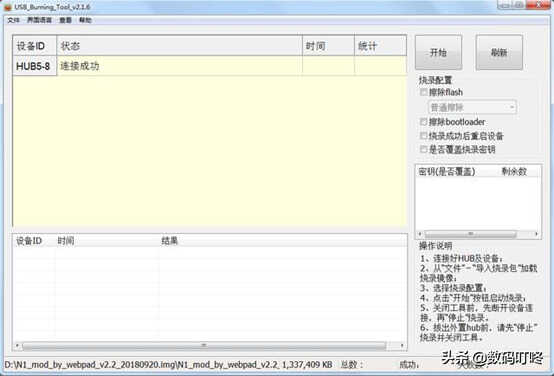Click the 1,337,409 KB size in status bar
This screenshot has width=554, height=376.
(x=307, y=365)
